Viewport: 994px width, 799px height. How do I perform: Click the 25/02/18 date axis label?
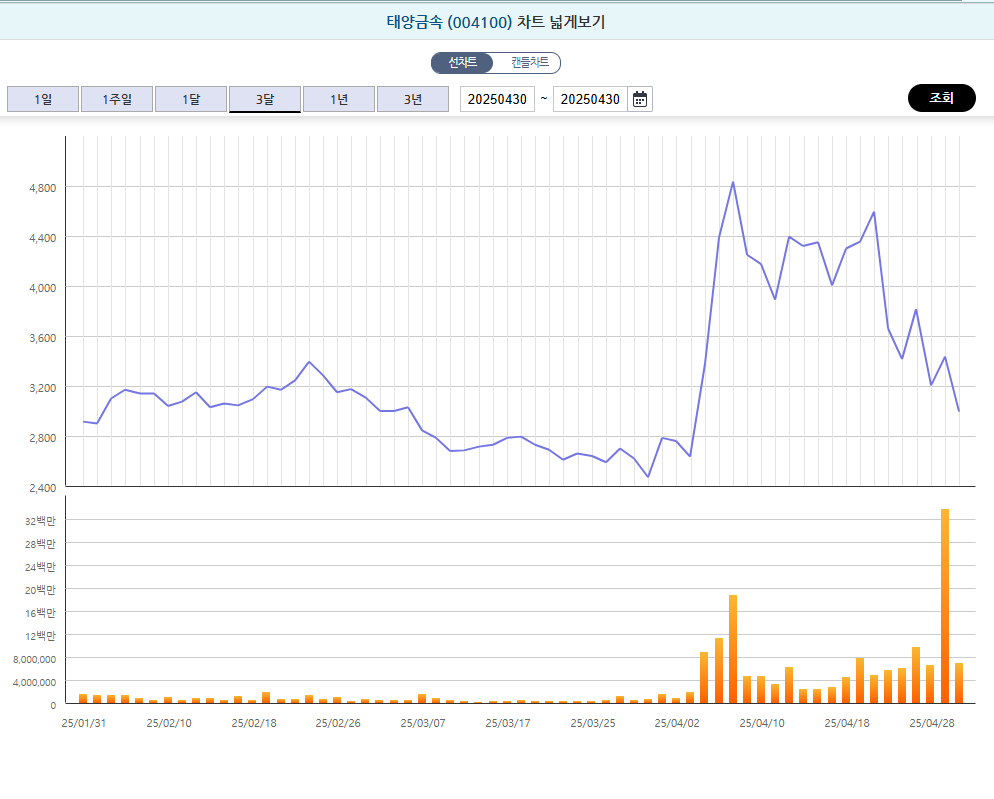[x=254, y=723]
